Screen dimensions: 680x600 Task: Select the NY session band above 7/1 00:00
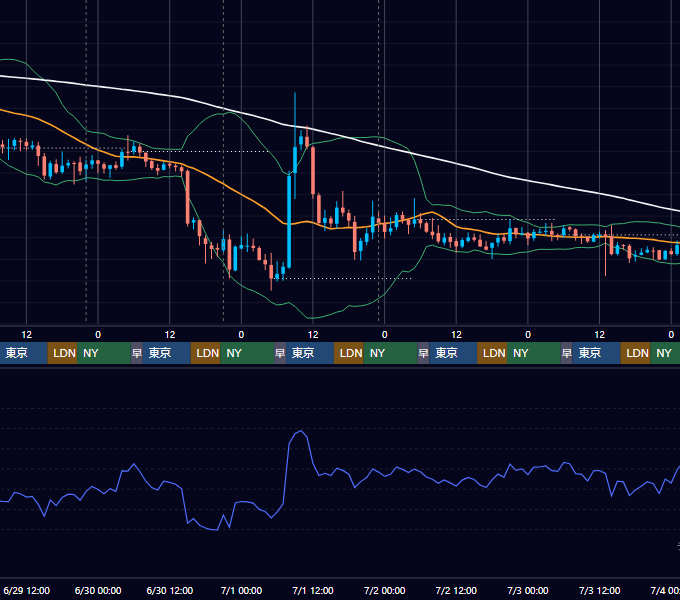point(247,353)
